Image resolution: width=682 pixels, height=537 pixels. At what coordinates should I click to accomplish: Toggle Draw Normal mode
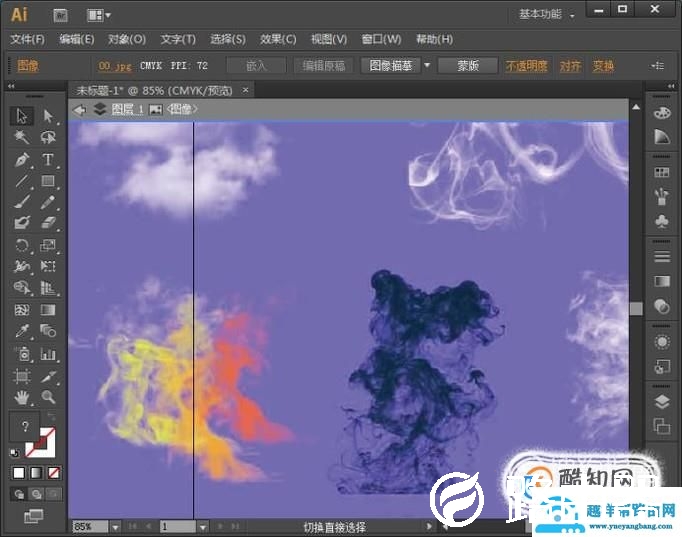point(19,494)
